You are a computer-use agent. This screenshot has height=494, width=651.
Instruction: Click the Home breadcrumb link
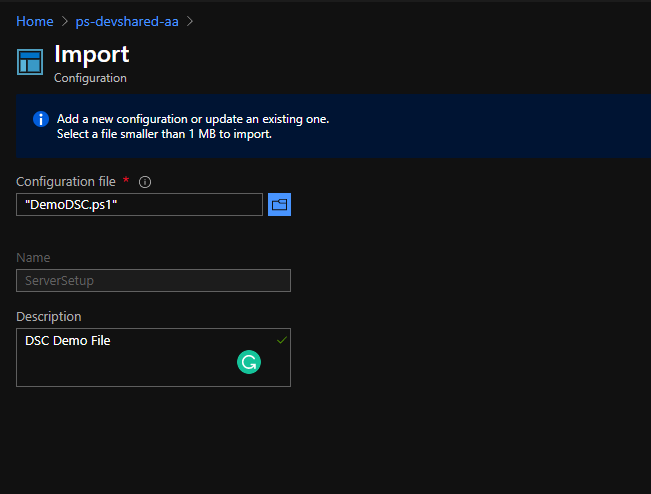pos(34,21)
